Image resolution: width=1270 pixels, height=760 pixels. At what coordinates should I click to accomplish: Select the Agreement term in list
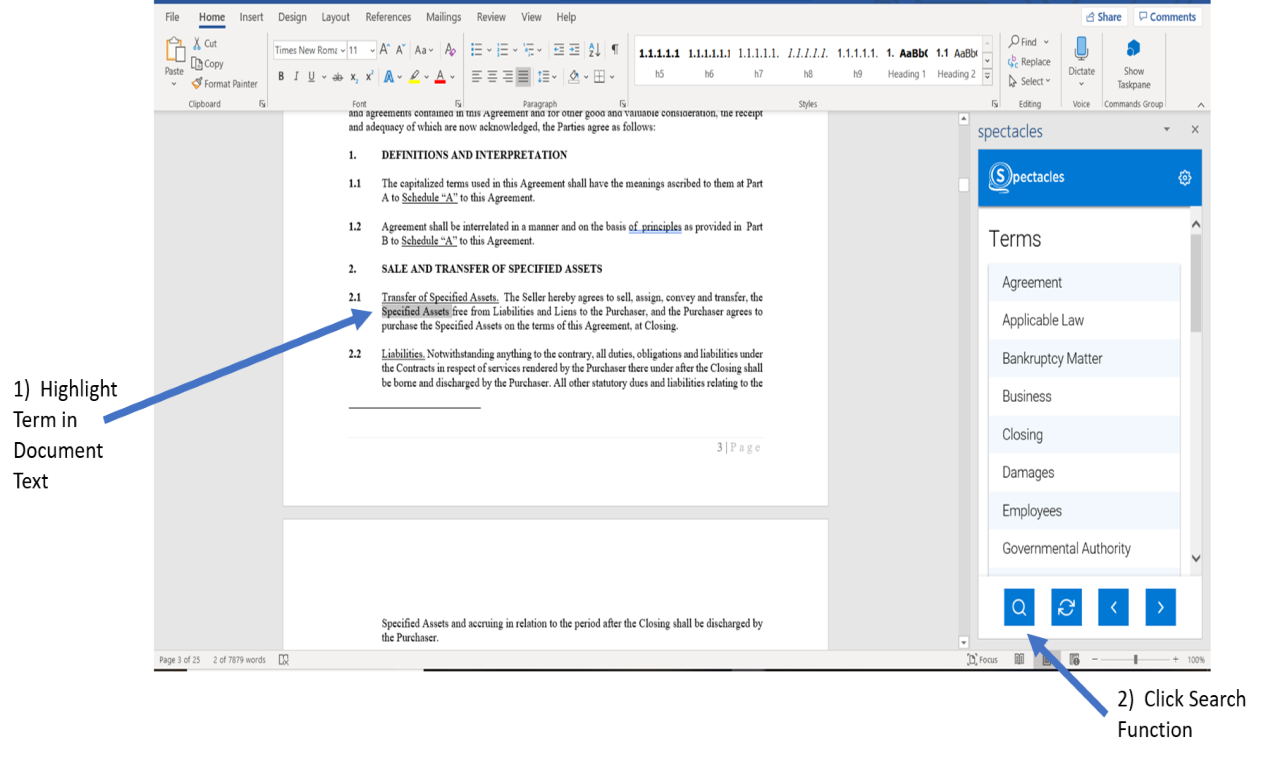1084,283
